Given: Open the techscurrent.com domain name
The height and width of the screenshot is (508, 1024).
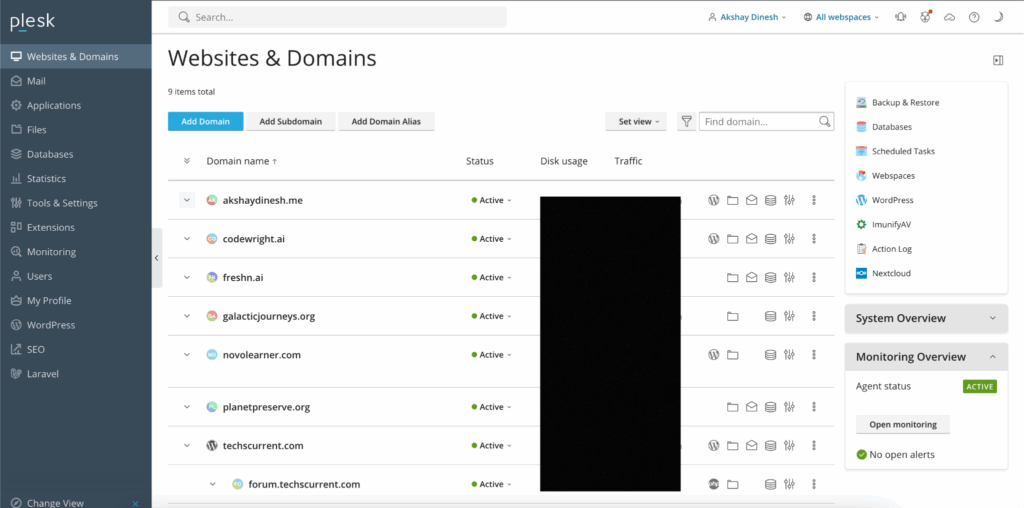Looking at the screenshot, I should [263, 445].
